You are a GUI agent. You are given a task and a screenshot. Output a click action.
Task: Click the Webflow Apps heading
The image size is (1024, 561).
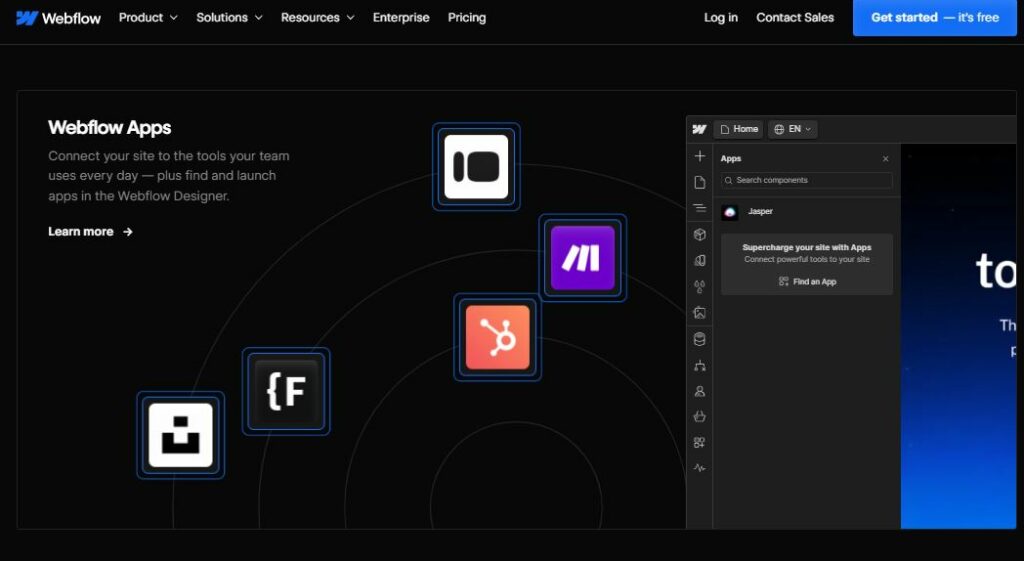110,127
